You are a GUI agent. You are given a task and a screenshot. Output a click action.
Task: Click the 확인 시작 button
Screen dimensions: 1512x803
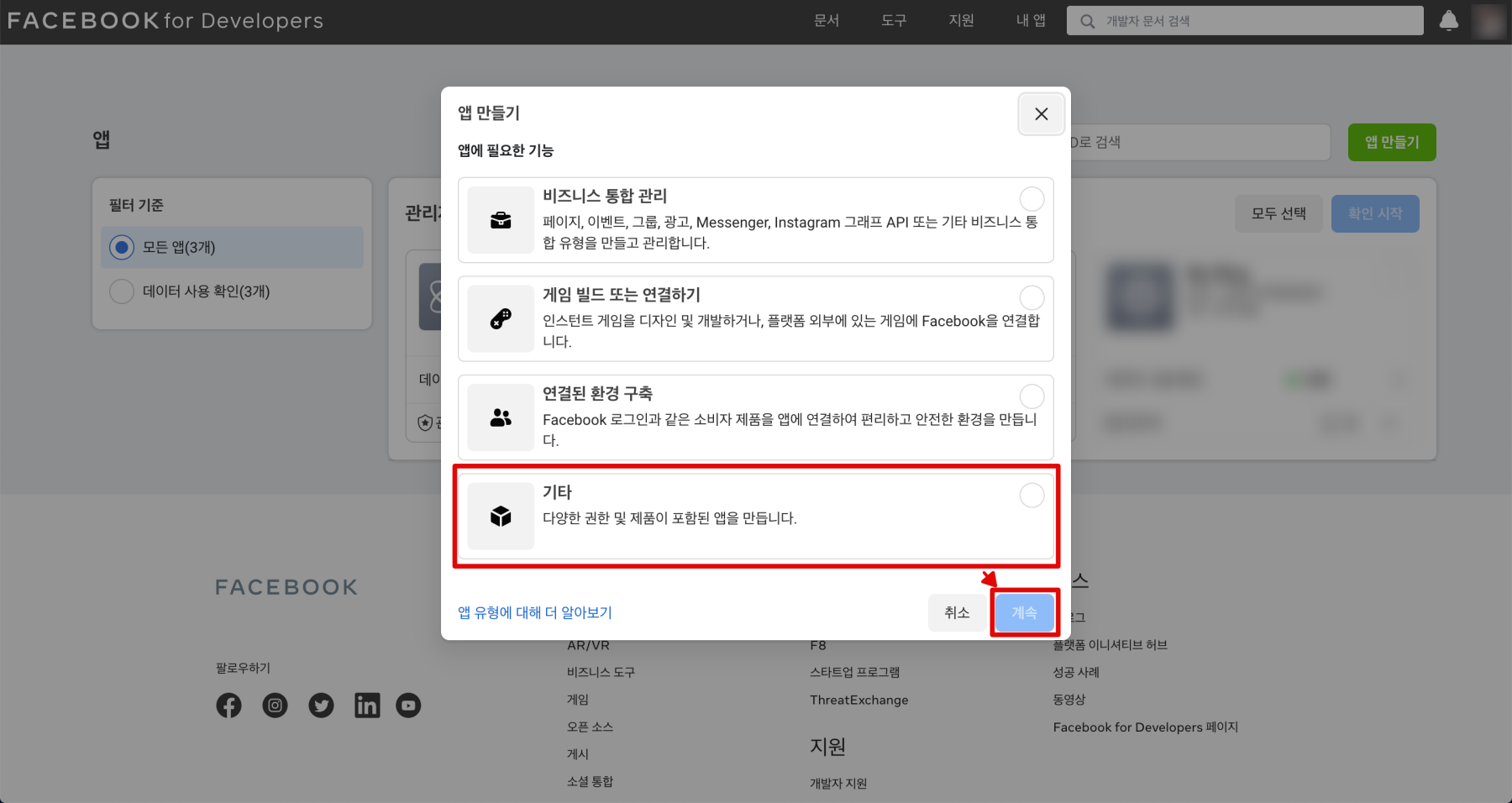click(1375, 213)
